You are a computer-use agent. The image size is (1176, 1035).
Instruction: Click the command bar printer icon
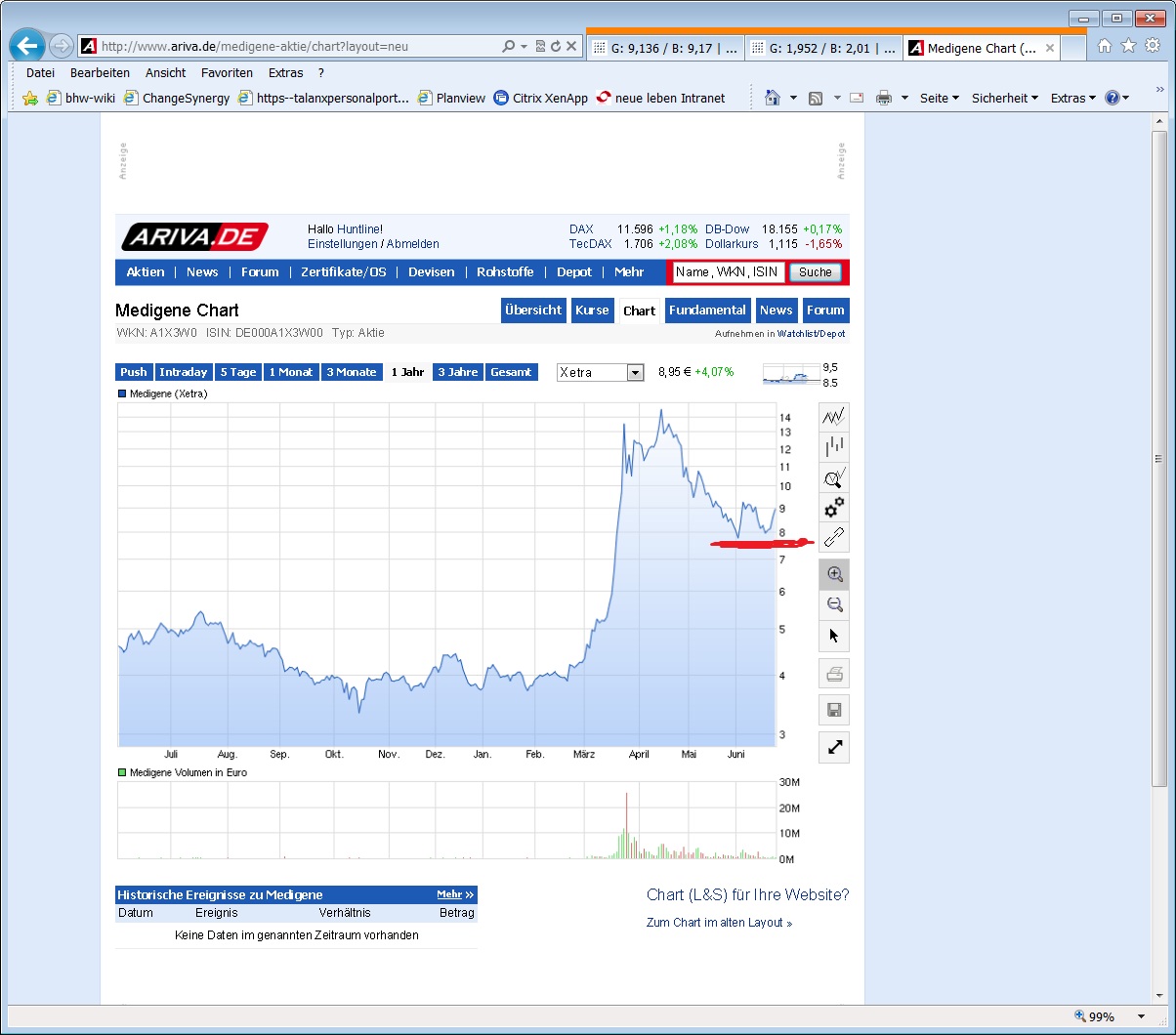(884, 98)
